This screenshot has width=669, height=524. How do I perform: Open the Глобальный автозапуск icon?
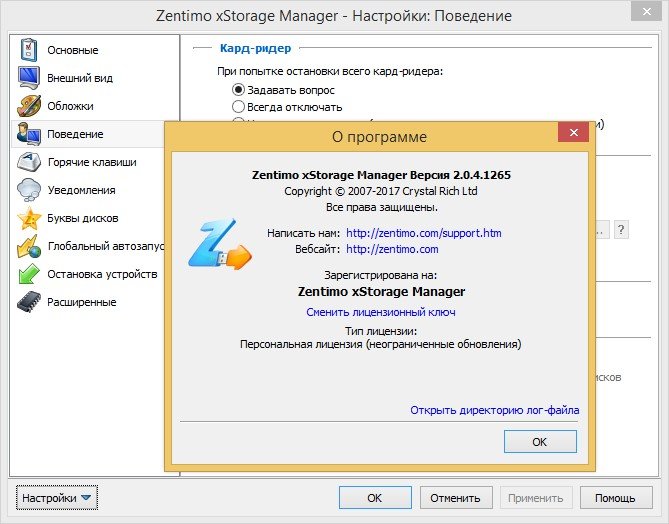(29, 246)
